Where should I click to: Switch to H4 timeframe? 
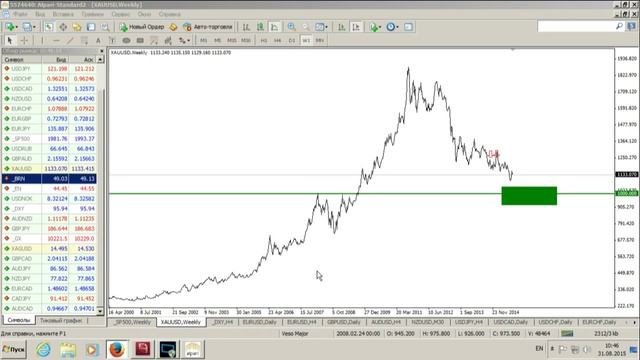tap(278, 40)
